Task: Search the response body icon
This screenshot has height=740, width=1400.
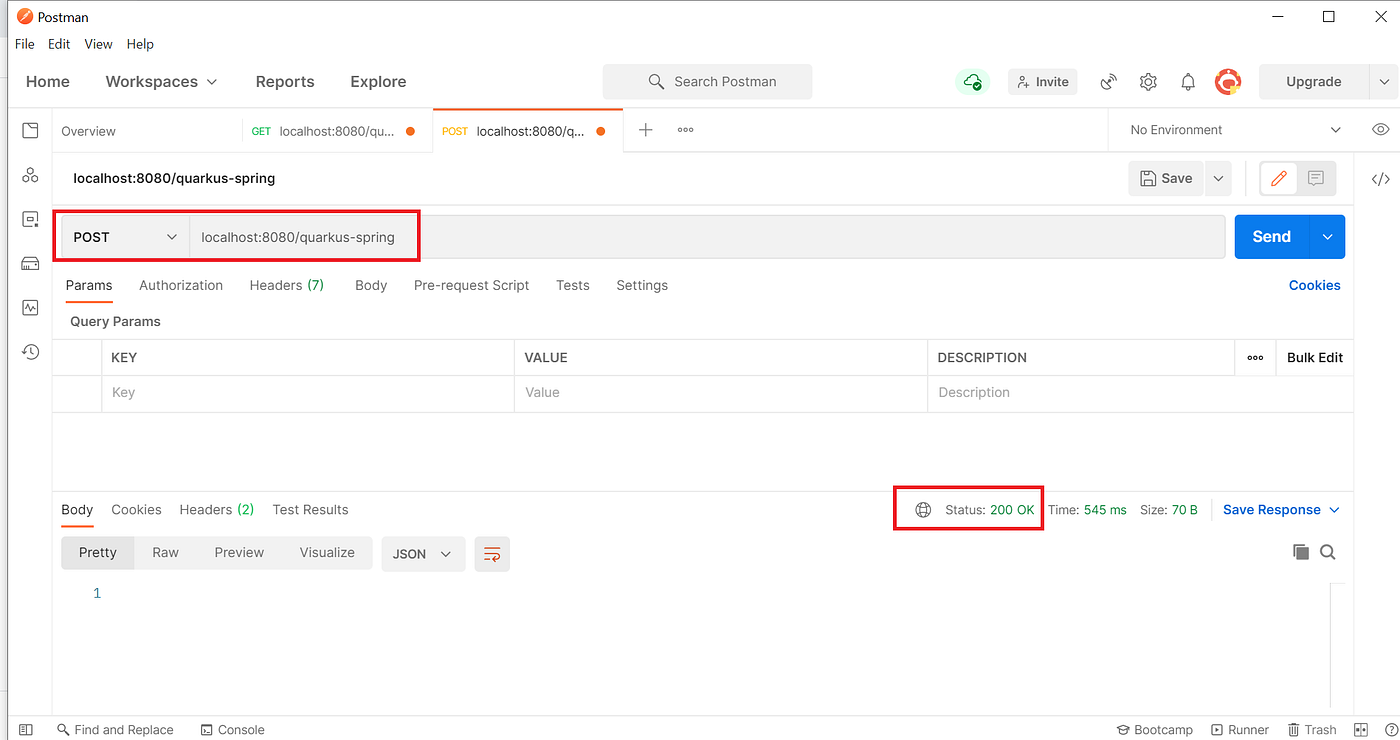Action: pyautogui.click(x=1328, y=552)
